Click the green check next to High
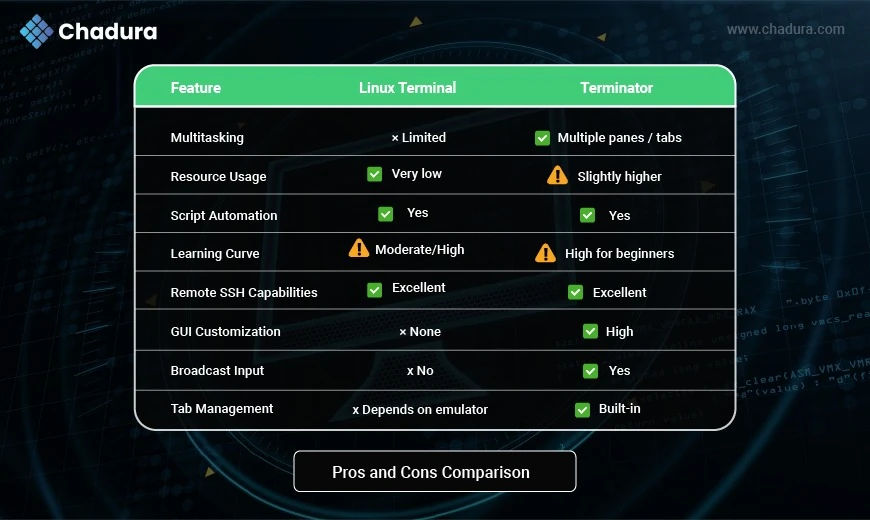The width and height of the screenshot is (870, 520). pyautogui.click(x=590, y=331)
